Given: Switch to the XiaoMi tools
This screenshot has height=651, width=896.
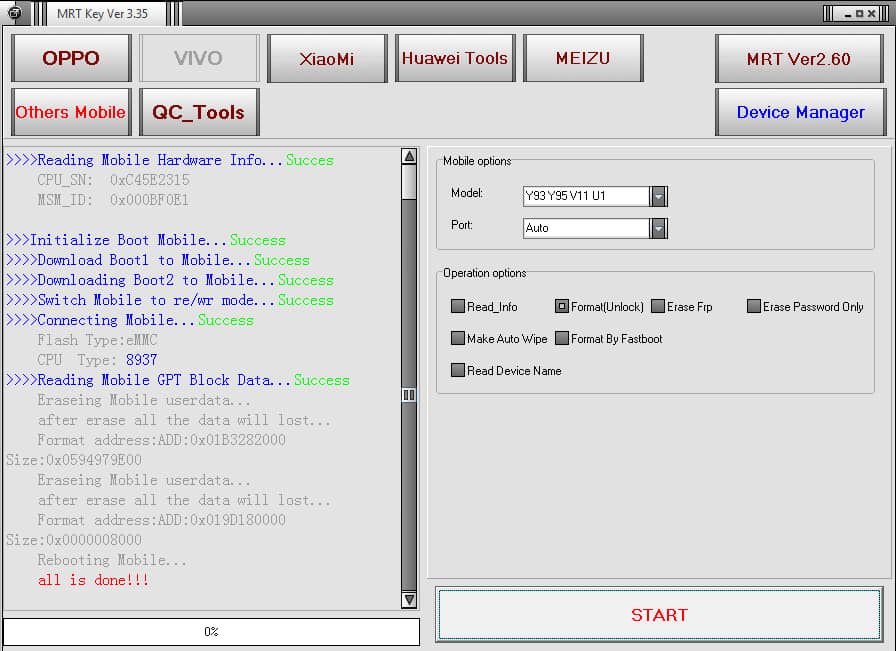Looking at the screenshot, I should (x=327, y=58).
